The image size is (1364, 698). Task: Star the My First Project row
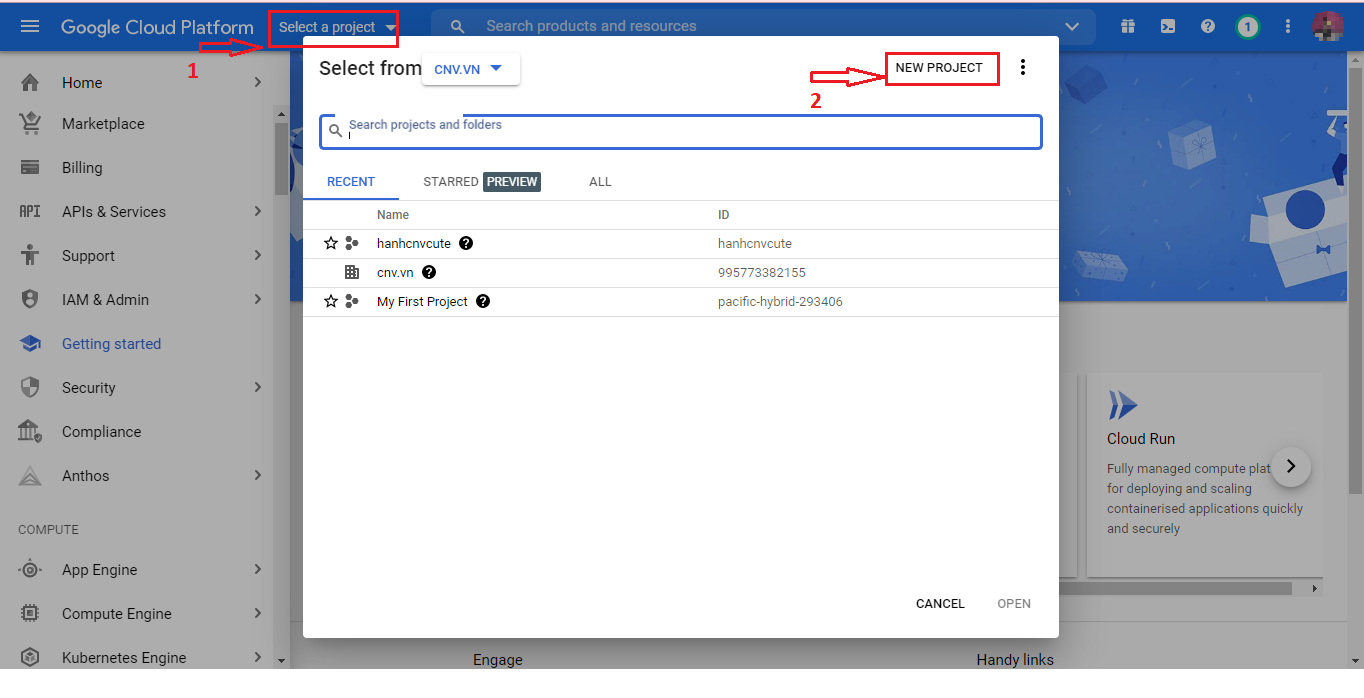coord(331,301)
